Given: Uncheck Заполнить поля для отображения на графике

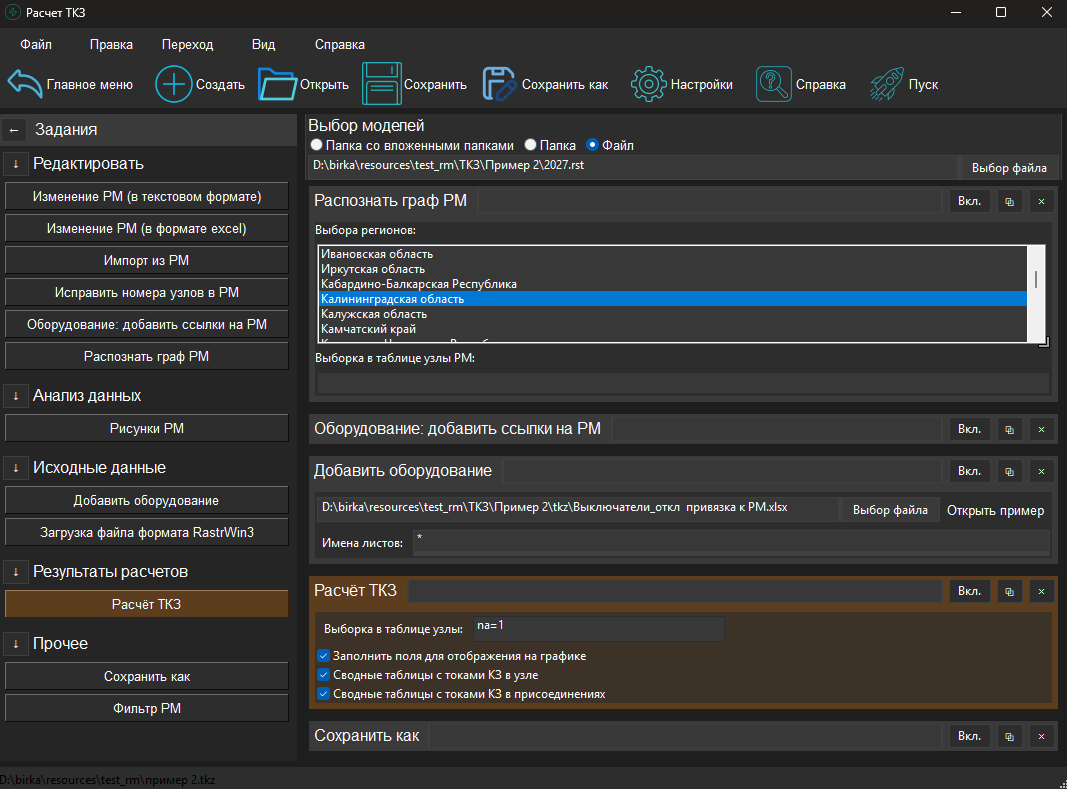Looking at the screenshot, I should (323, 656).
